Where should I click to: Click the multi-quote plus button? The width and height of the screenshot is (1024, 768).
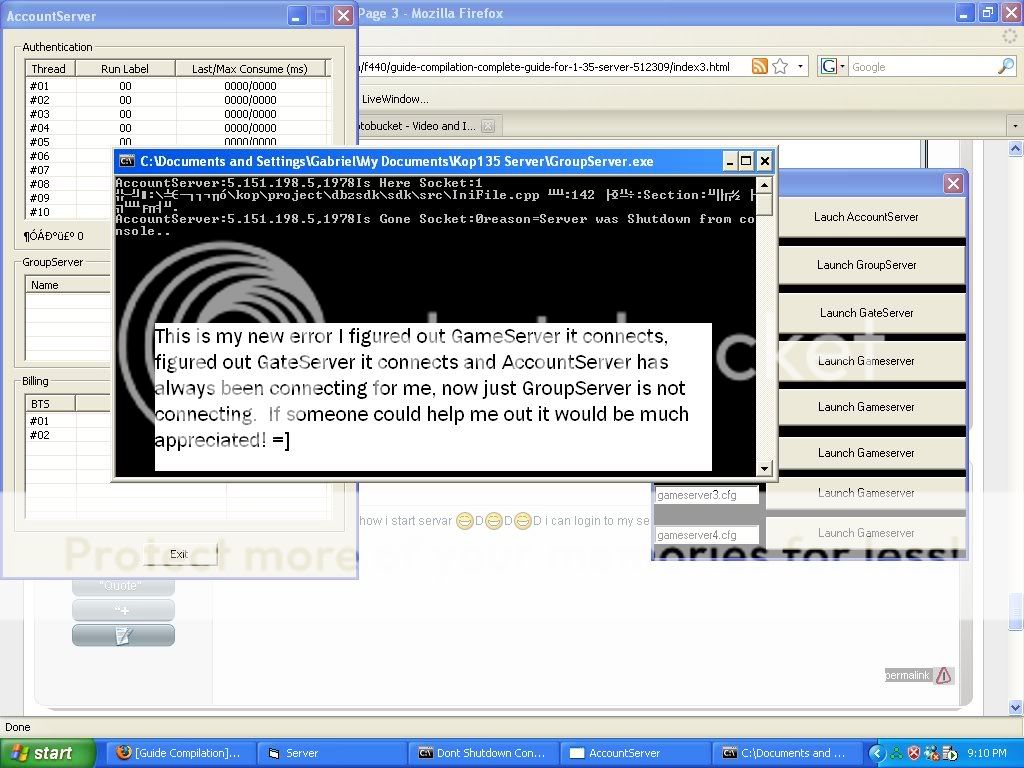(x=123, y=610)
